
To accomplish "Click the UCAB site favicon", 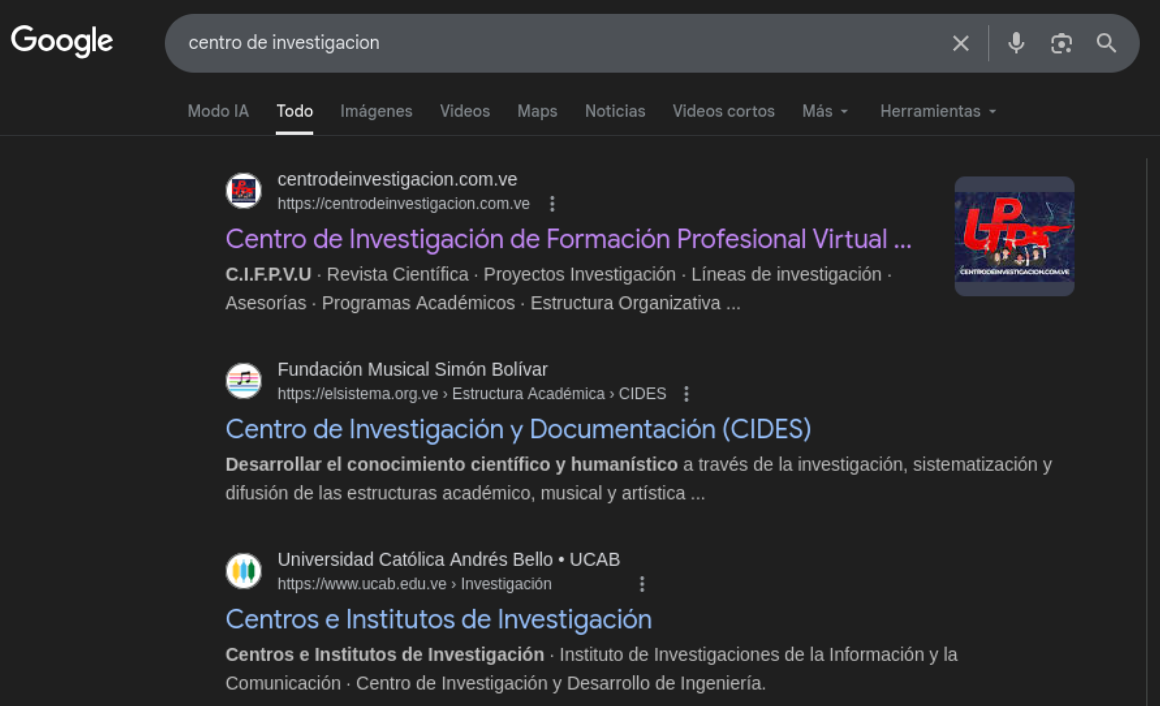I will click(x=243, y=571).
